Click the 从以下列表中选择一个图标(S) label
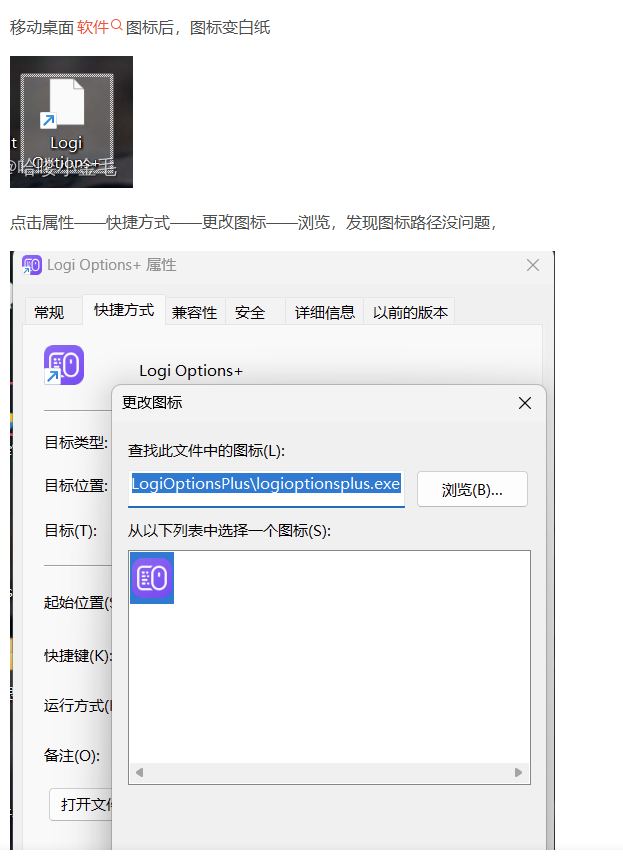The width and height of the screenshot is (623, 866). click(229, 531)
